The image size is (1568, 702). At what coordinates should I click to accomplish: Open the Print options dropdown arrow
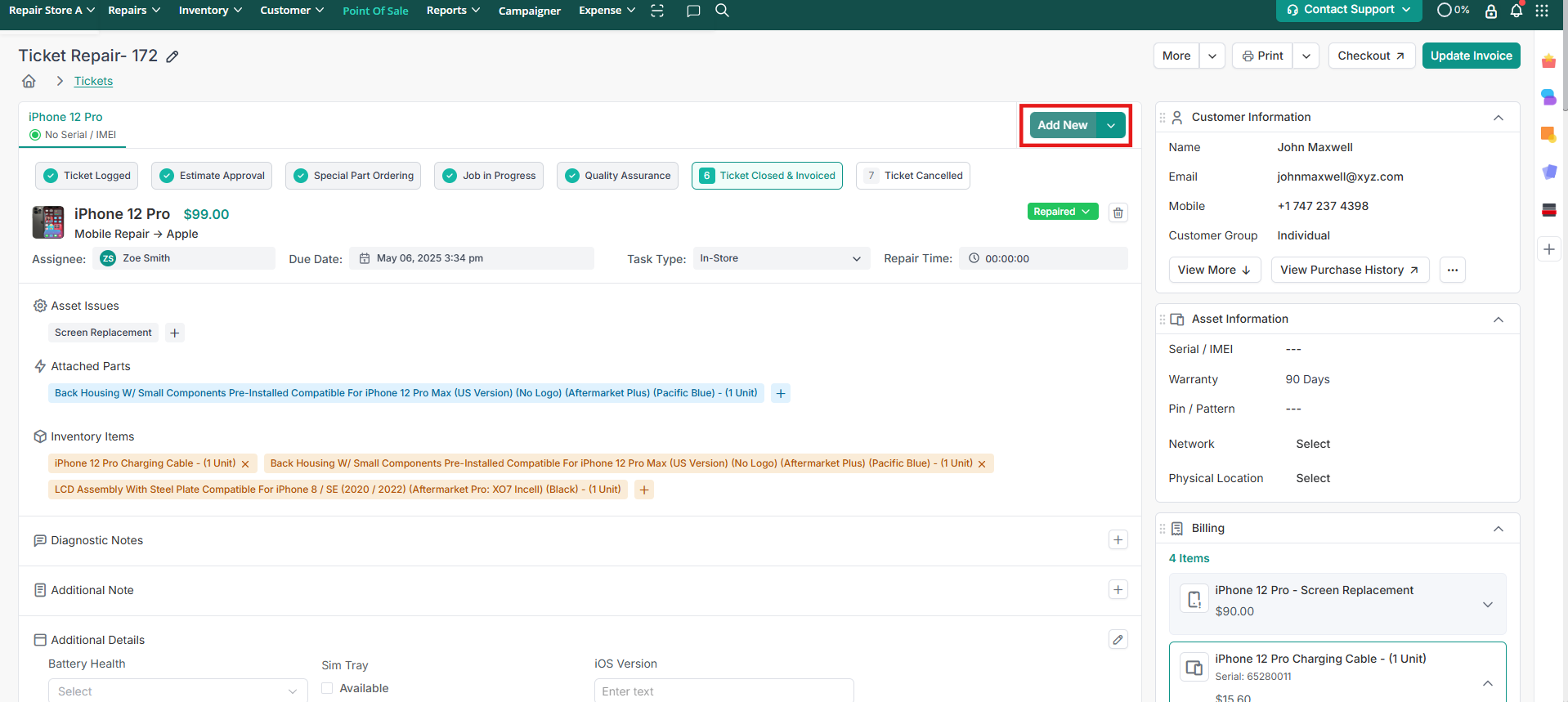(x=1306, y=56)
